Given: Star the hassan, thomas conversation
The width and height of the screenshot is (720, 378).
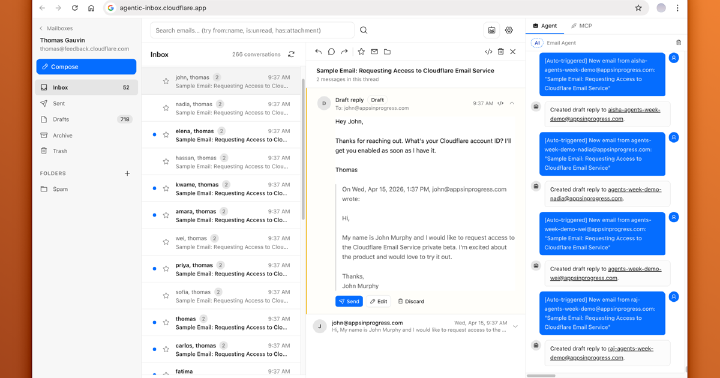Looking at the screenshot, I should click(x=166, y=162).
